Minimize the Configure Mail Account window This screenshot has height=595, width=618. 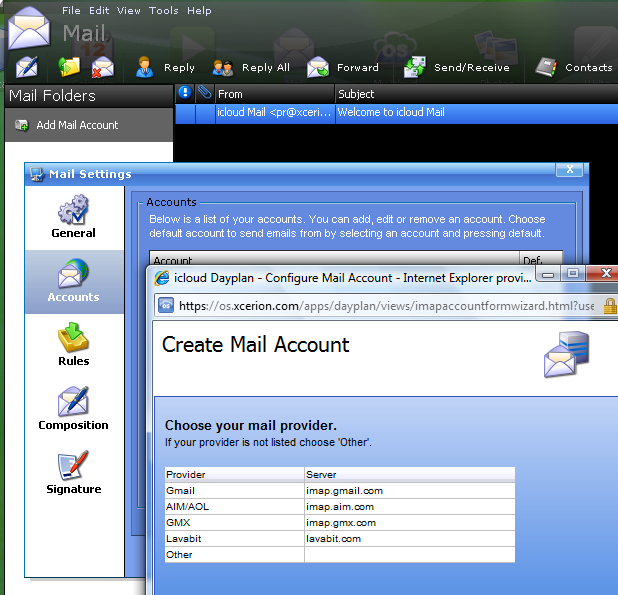(x=548, y=273)
